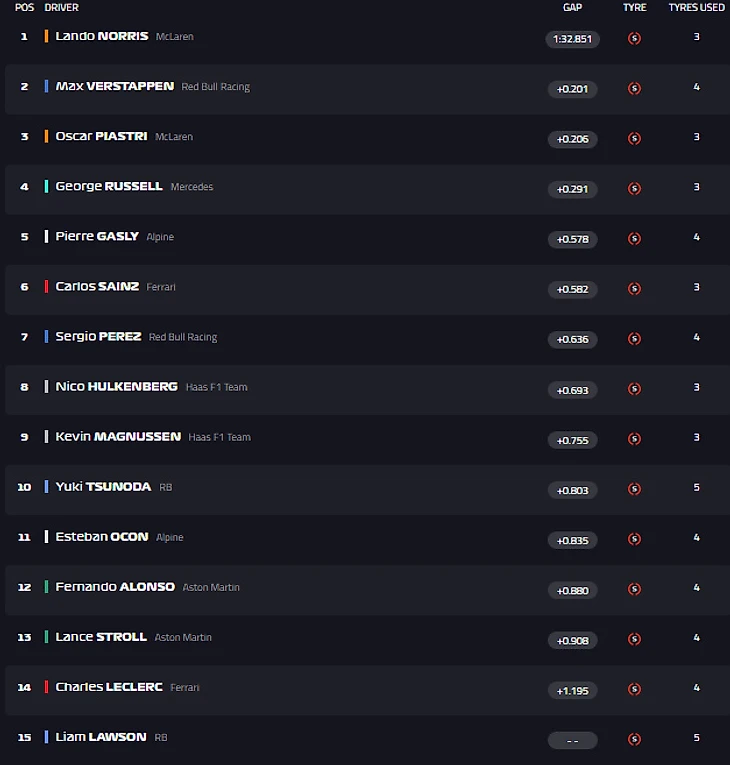Click the tyre icon in Lawson's row
This screenshot has height=765, width=730.
tap(634, 740)
